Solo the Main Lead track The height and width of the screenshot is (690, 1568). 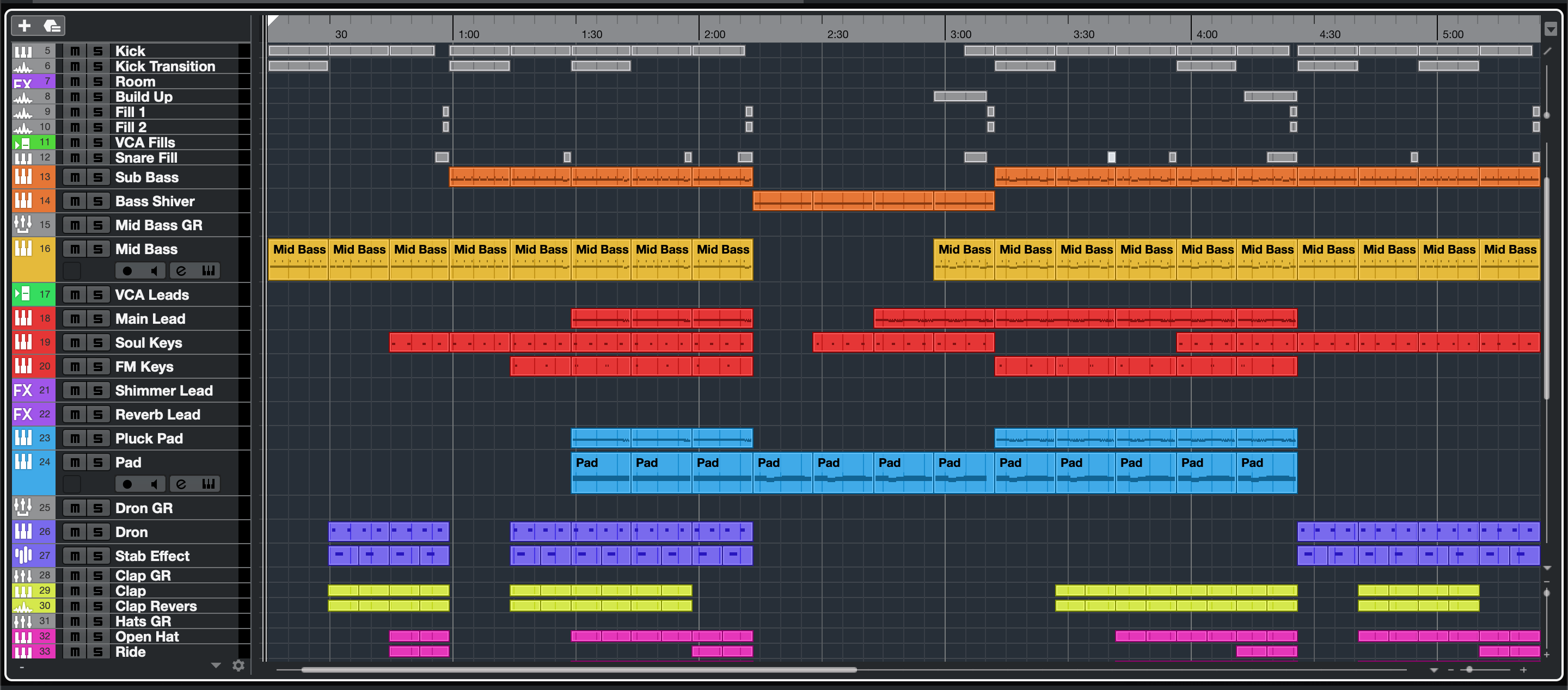coord(98,319)
